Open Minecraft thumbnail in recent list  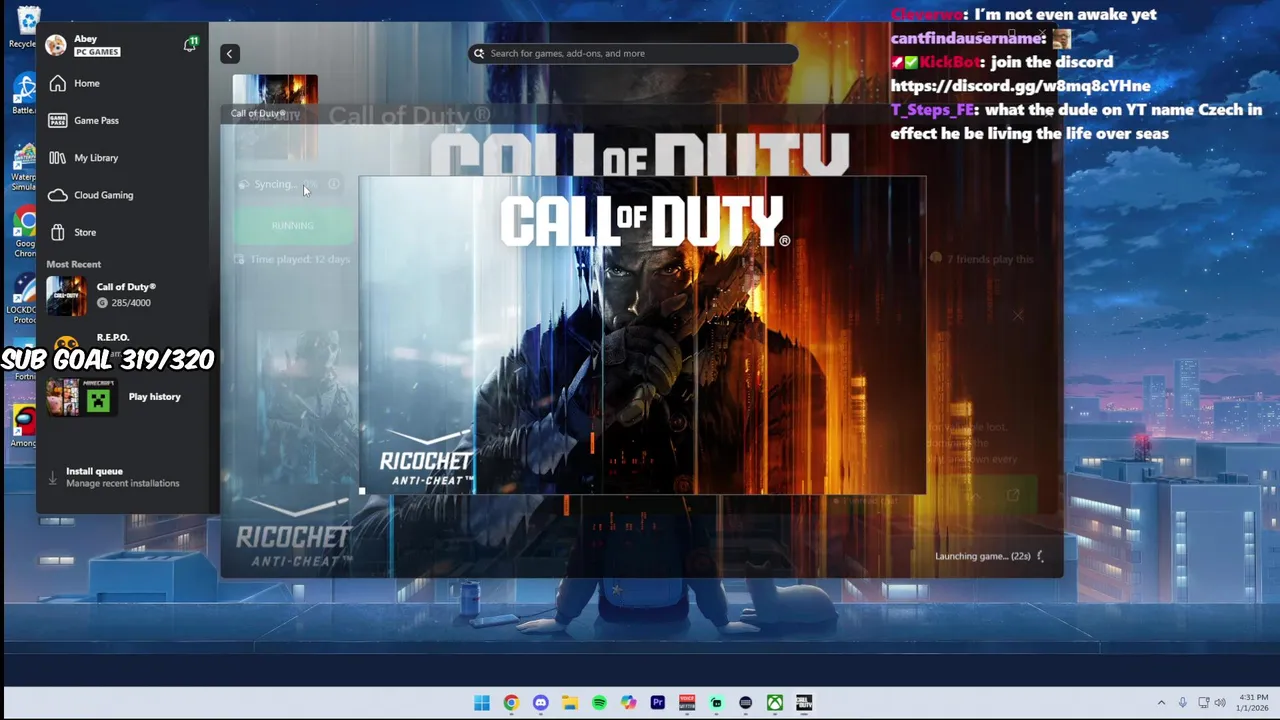point(98,401)
